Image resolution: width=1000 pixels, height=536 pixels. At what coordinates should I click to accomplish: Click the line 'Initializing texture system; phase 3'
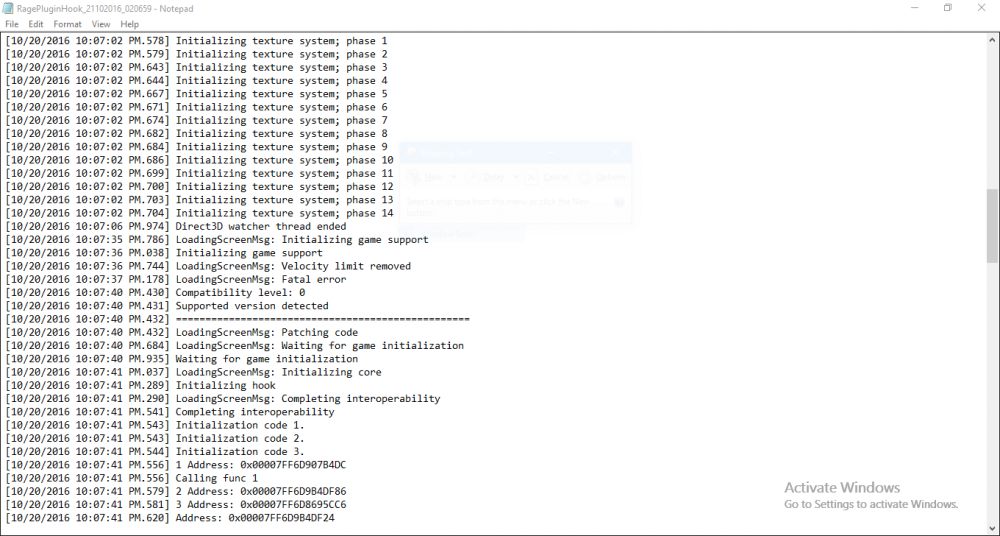click(196, 68)
